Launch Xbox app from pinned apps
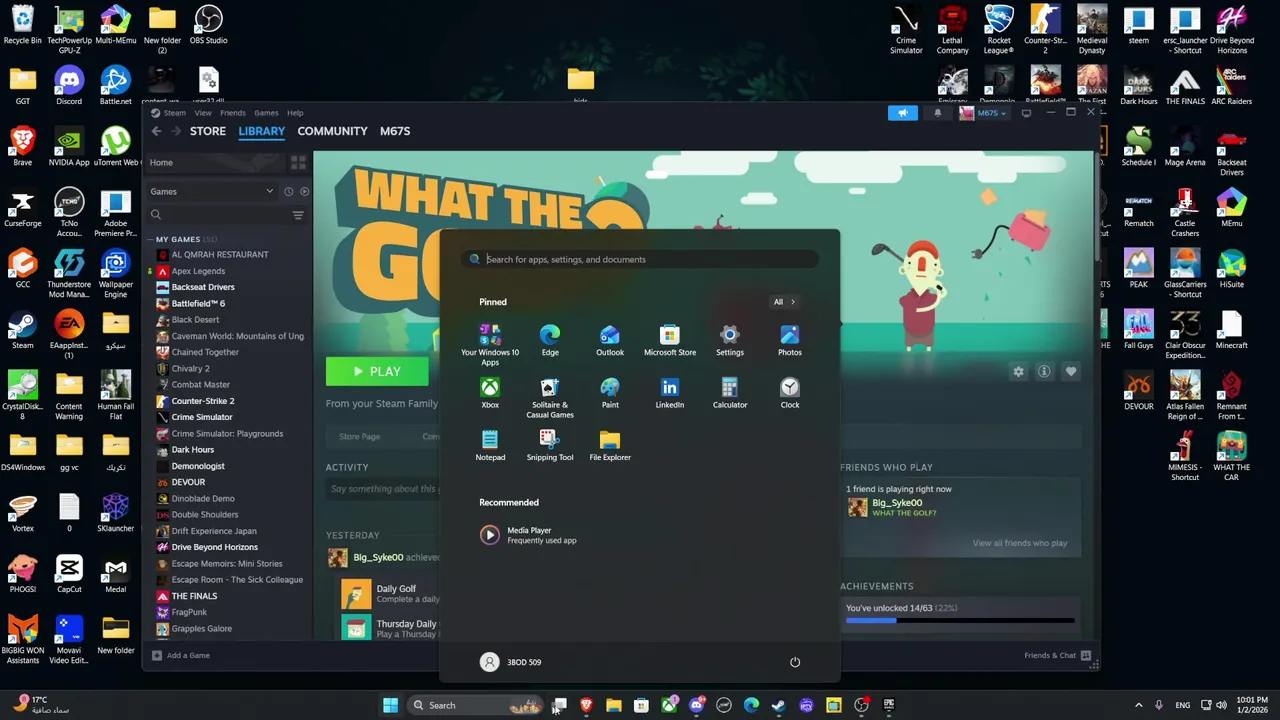The height and width of the screenshot is (720, 1280). point(490,392)
